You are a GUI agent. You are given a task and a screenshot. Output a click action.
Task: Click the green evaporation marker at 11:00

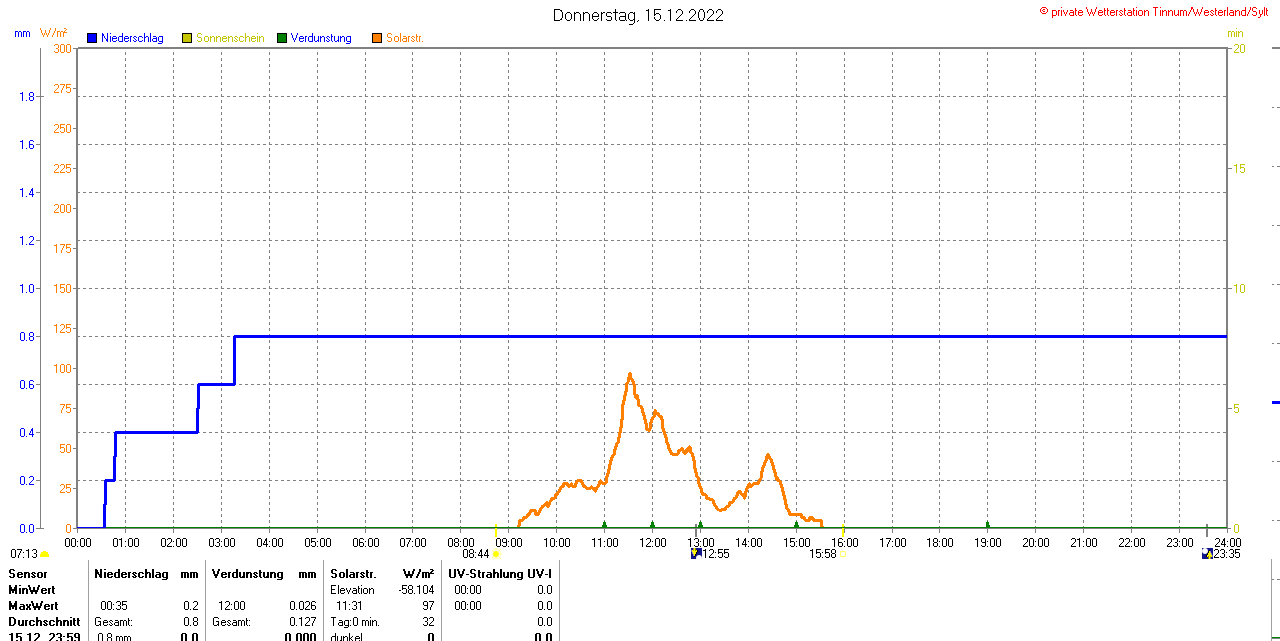click(x=604, y=524)
